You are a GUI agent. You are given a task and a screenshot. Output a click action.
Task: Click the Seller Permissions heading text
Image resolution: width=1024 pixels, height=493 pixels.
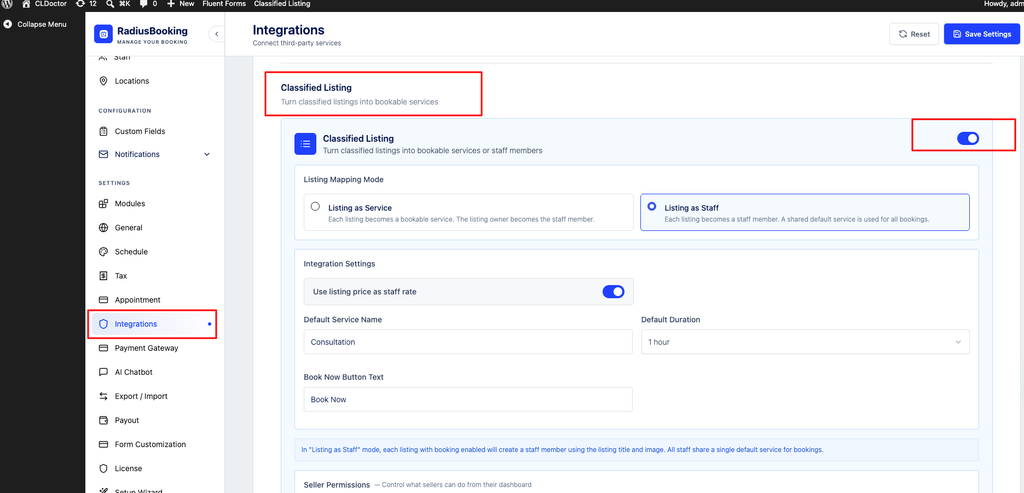[337, 485]
